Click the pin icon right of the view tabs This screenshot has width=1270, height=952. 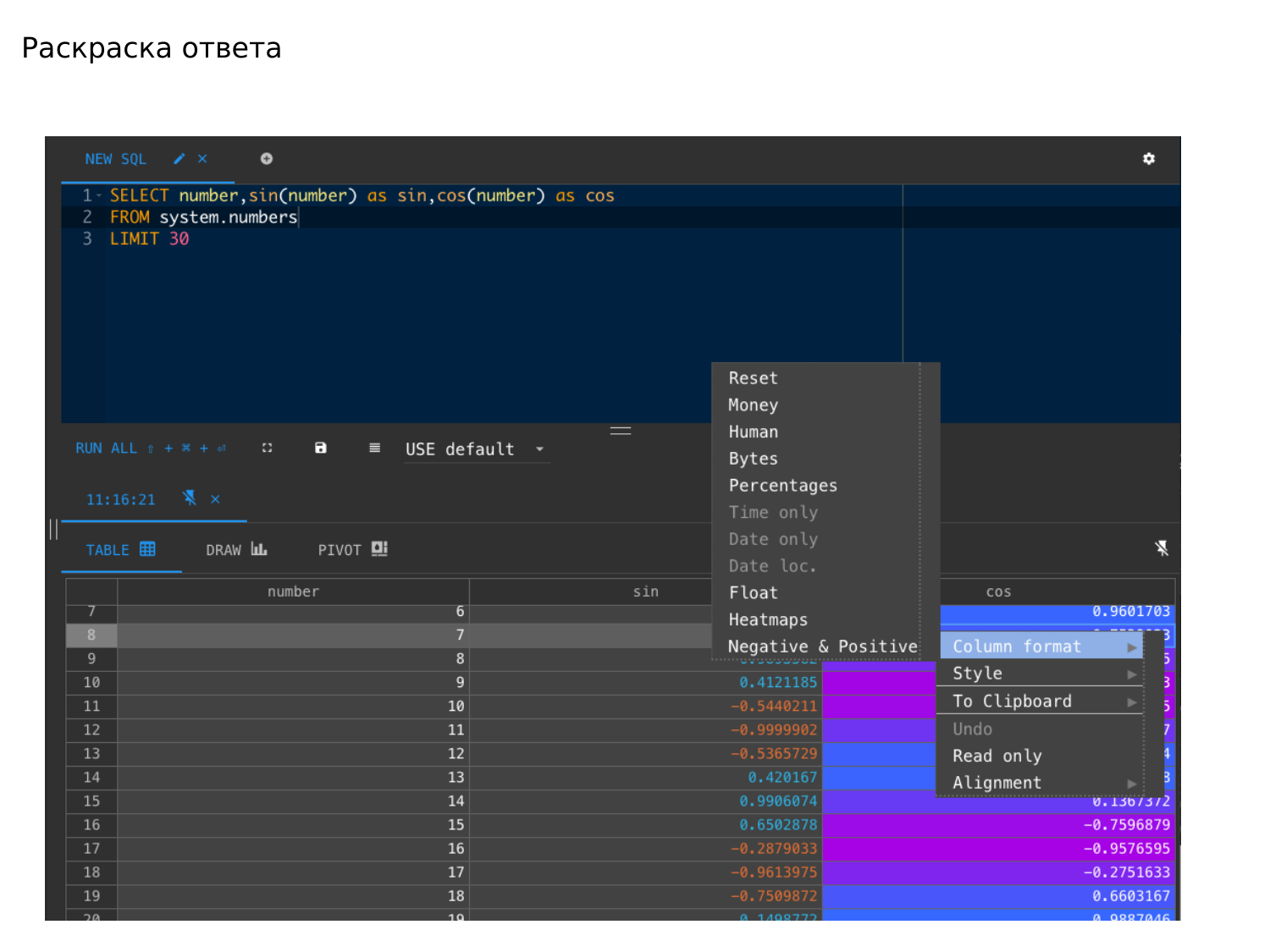[1162, 548]
